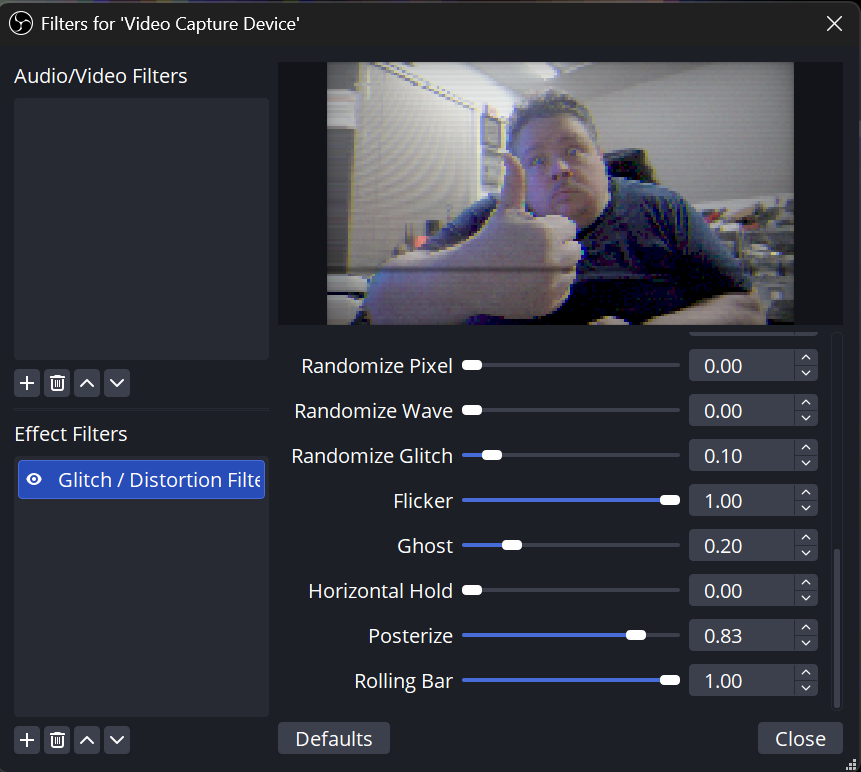Click the properties panel vertical scrollbar
The height and width of the screenshot is (772, 861).
click(x=836, y=628)
